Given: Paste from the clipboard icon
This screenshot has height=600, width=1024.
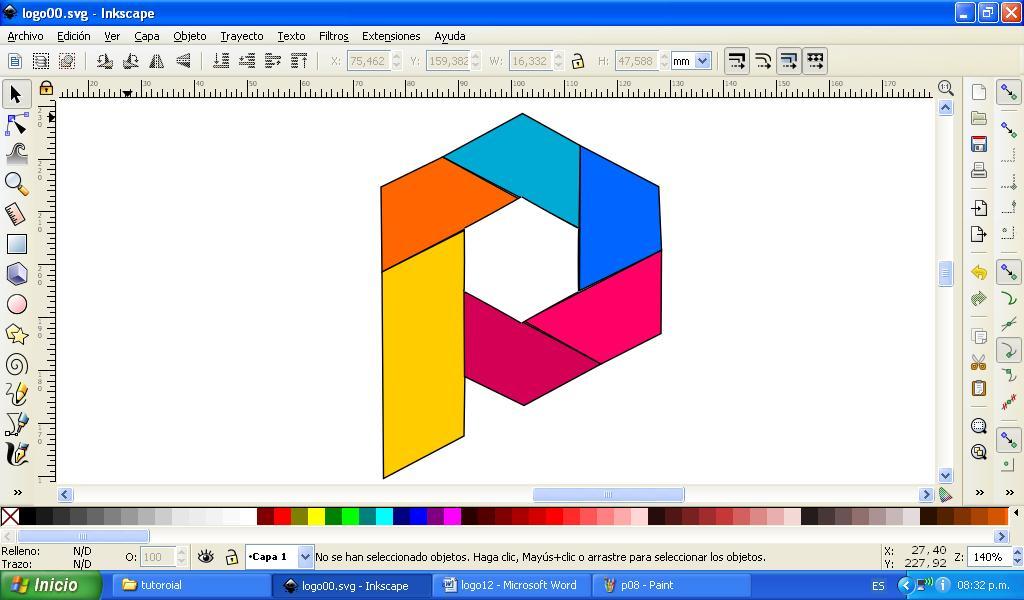Looking at the screenshot, I should point(978,388).
